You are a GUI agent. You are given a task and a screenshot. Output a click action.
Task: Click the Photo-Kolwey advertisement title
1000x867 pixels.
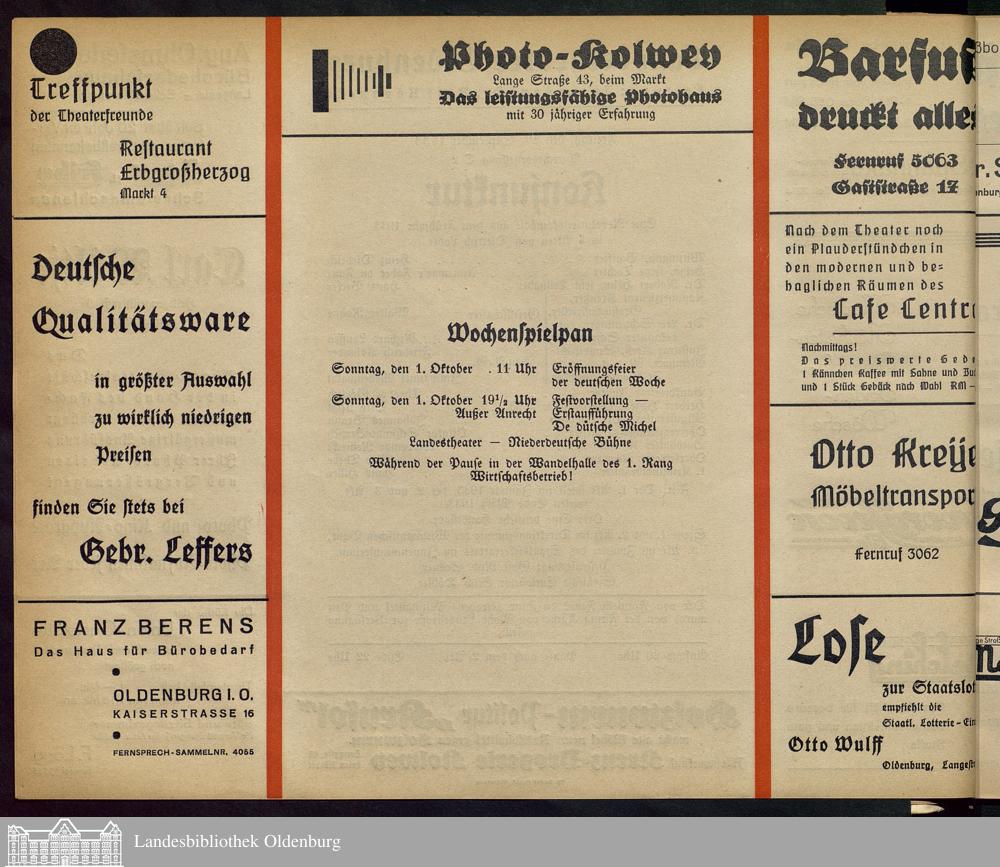point(582,57)
